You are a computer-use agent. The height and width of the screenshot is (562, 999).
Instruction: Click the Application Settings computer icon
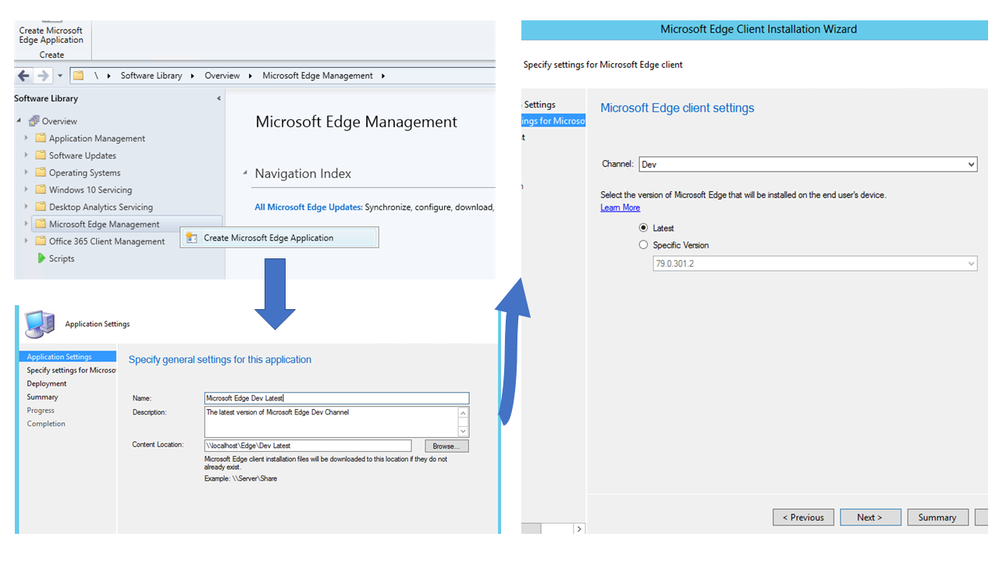point(40,324)
